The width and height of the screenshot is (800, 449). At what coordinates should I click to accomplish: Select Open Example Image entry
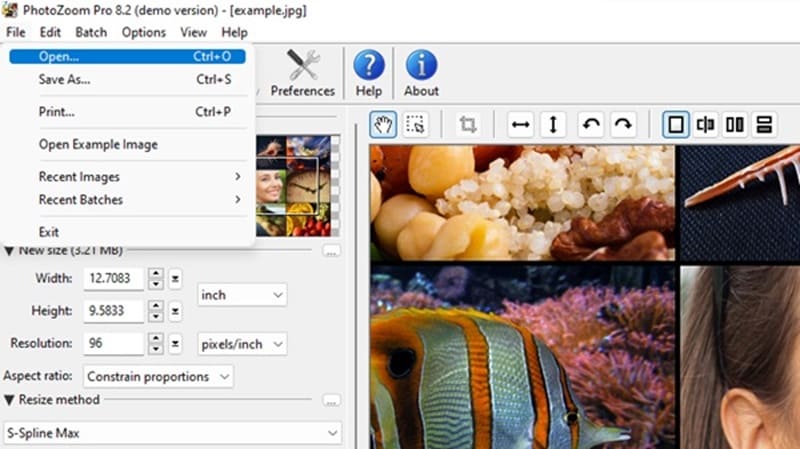click(127, 144)
